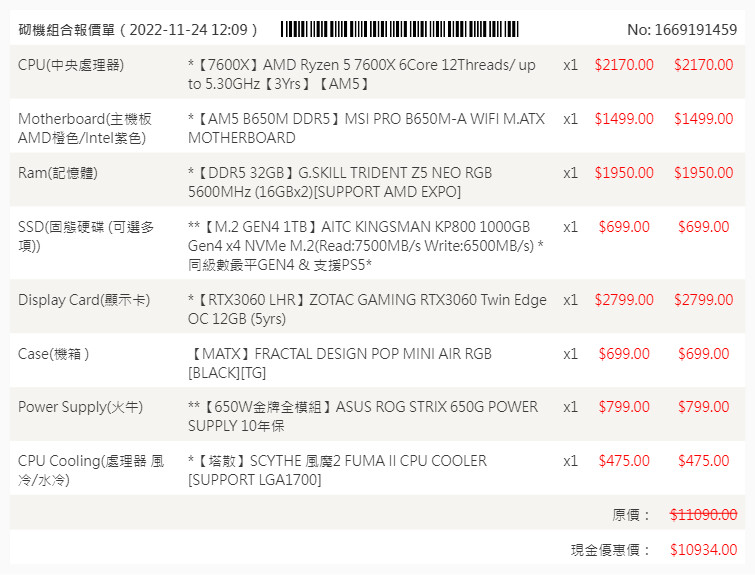Click the SSD(固態硬碟) category label
Screen dimensions: 755x575
86,236
